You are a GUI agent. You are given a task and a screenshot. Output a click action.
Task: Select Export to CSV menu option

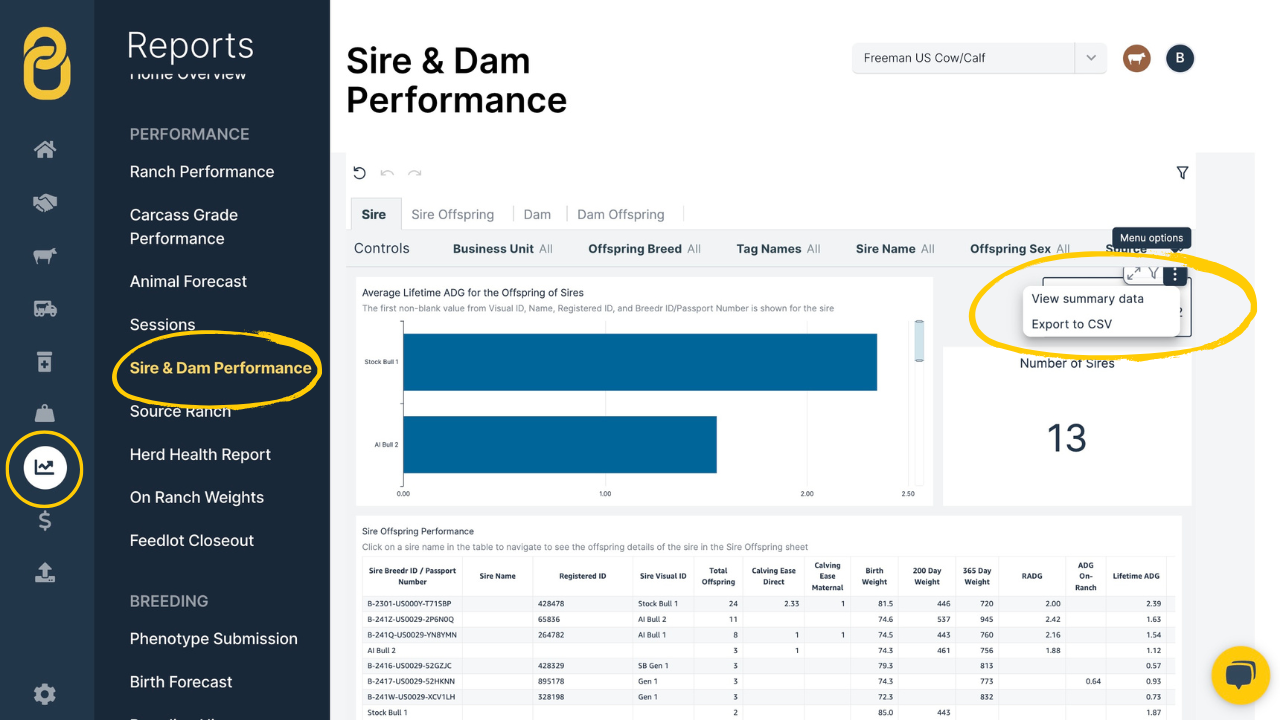coord(1071,324)
